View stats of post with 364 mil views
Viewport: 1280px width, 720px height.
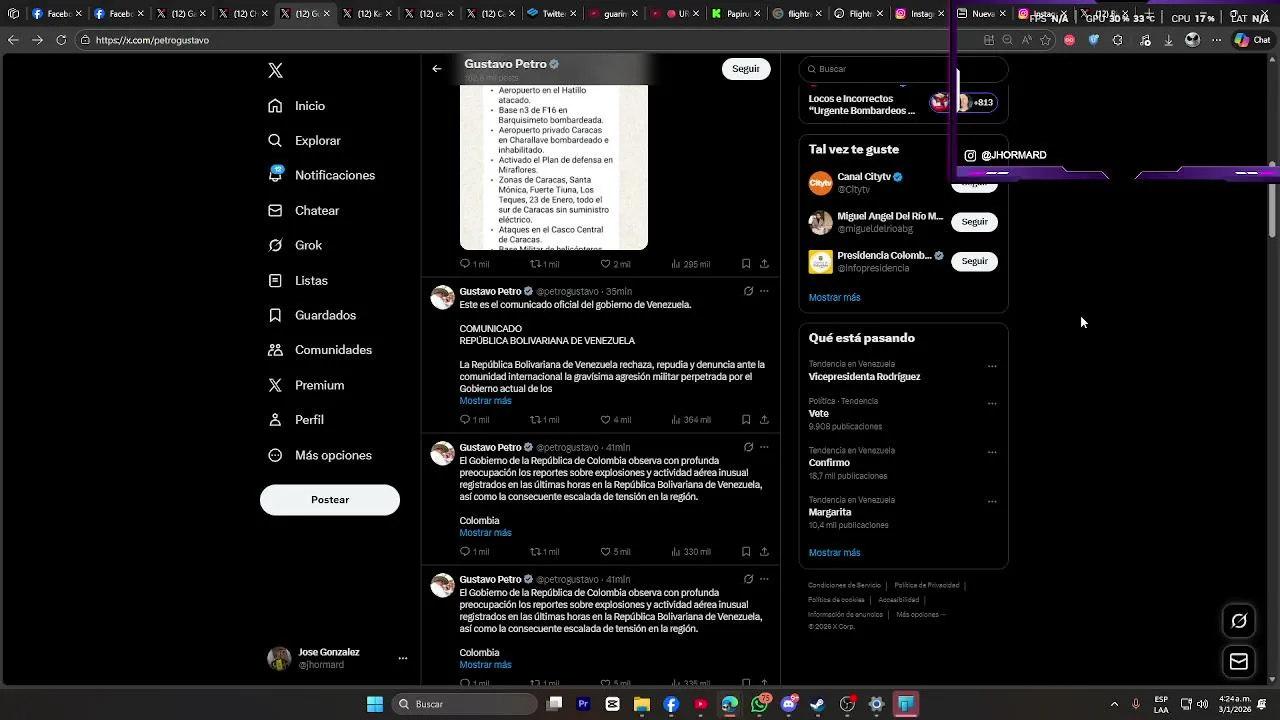point(690,420)
